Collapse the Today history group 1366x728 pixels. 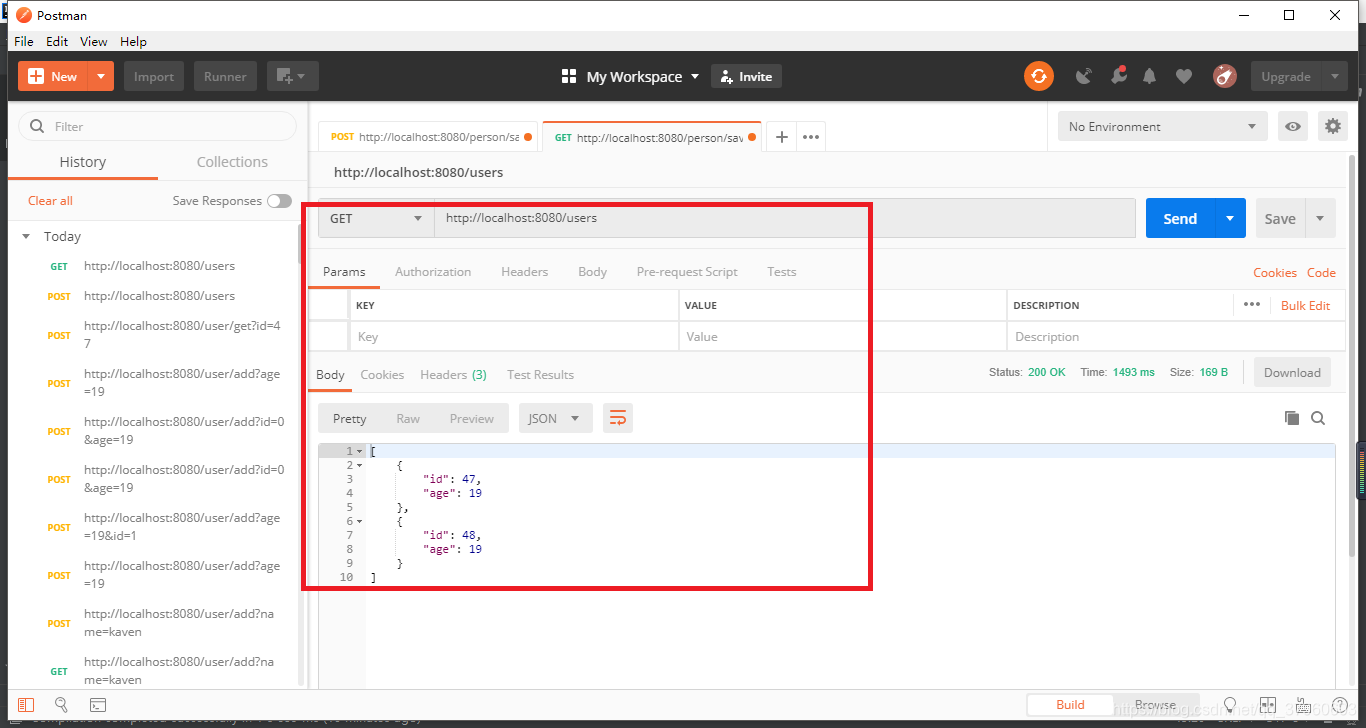(x=27, y=237)
